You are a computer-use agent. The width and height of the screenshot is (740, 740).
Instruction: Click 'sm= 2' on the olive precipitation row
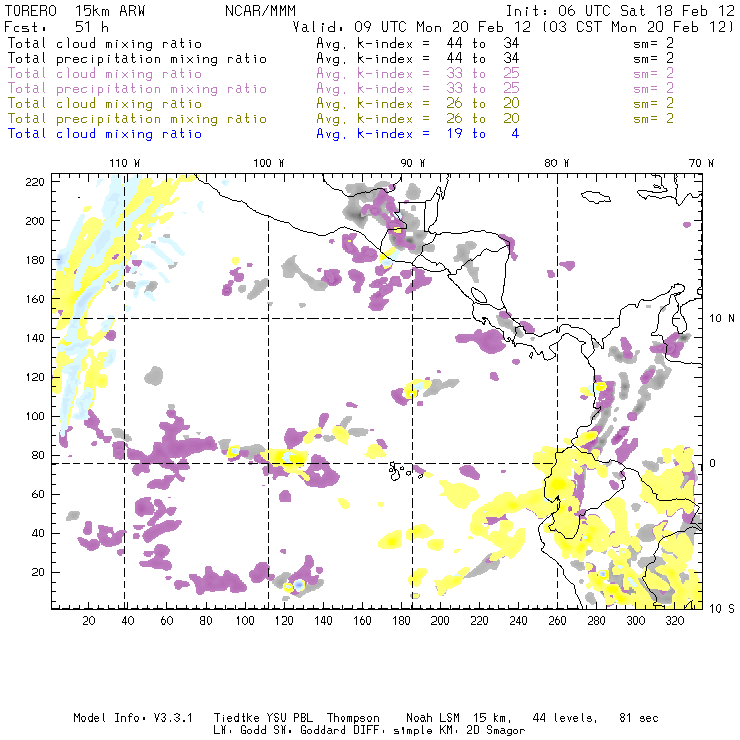tap(653, 118)
